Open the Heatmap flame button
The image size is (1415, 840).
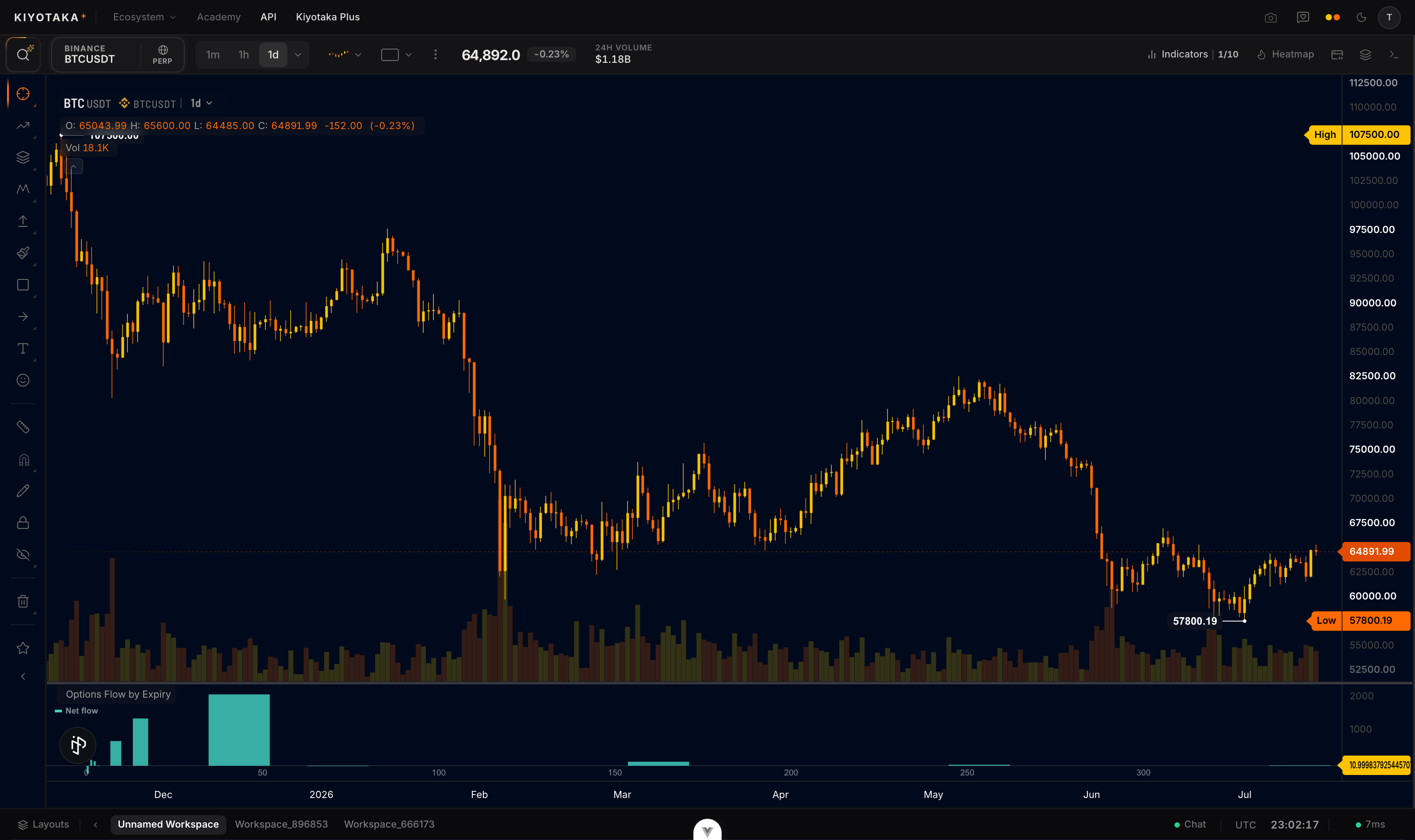click(x=1285, y=54)
